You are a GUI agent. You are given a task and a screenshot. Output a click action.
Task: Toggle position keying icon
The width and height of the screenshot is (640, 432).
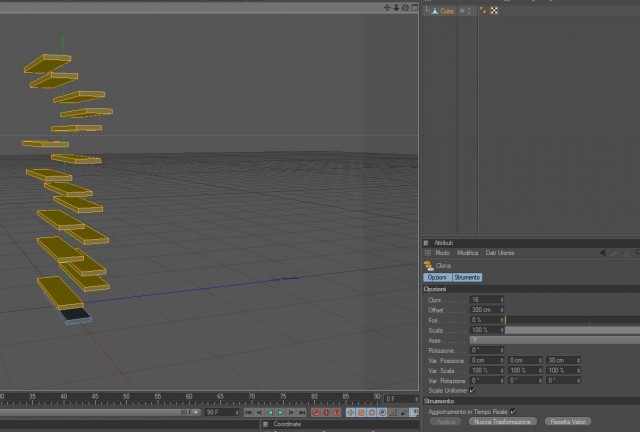click(351, 412)
